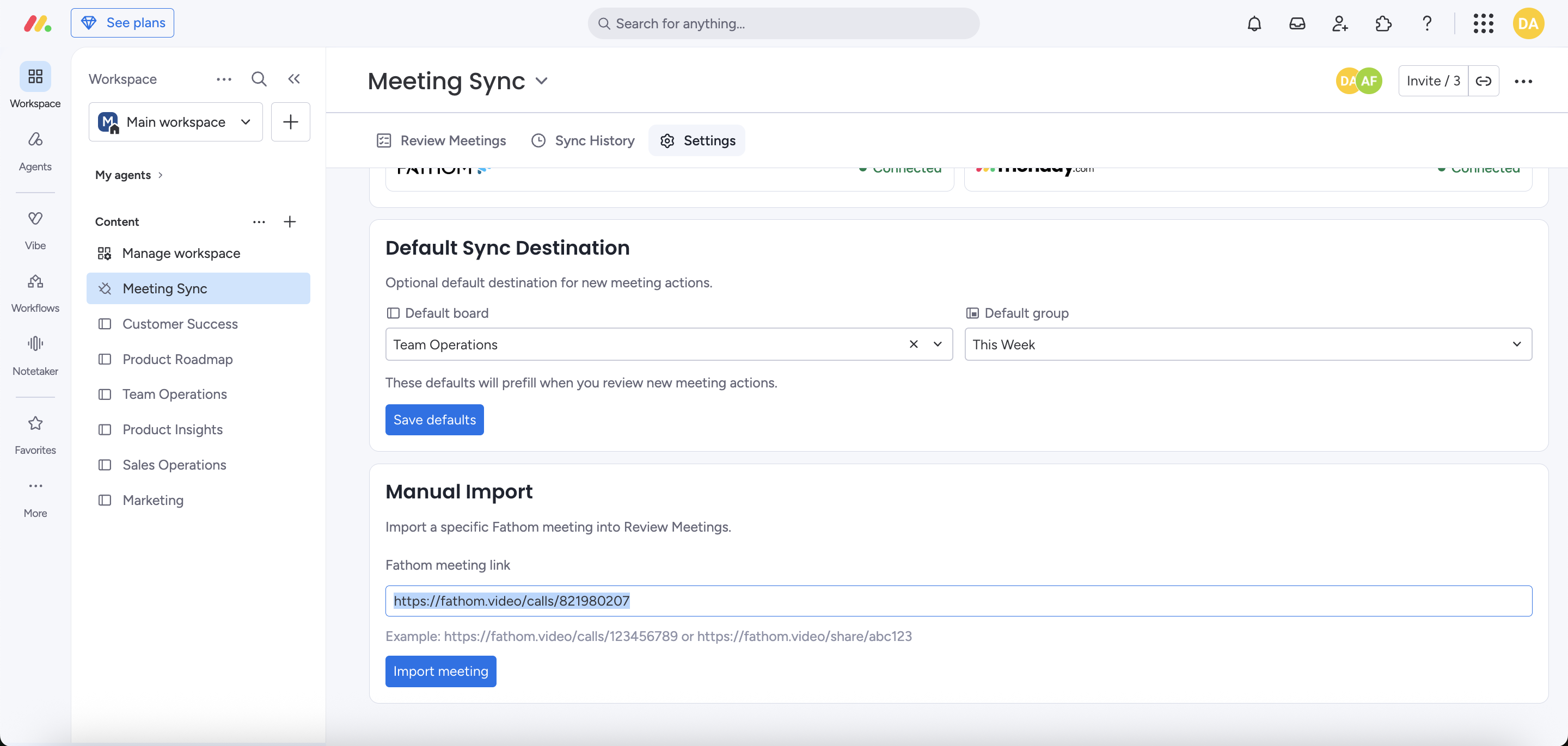Open the Default group dropdown

click(1248, 344)
